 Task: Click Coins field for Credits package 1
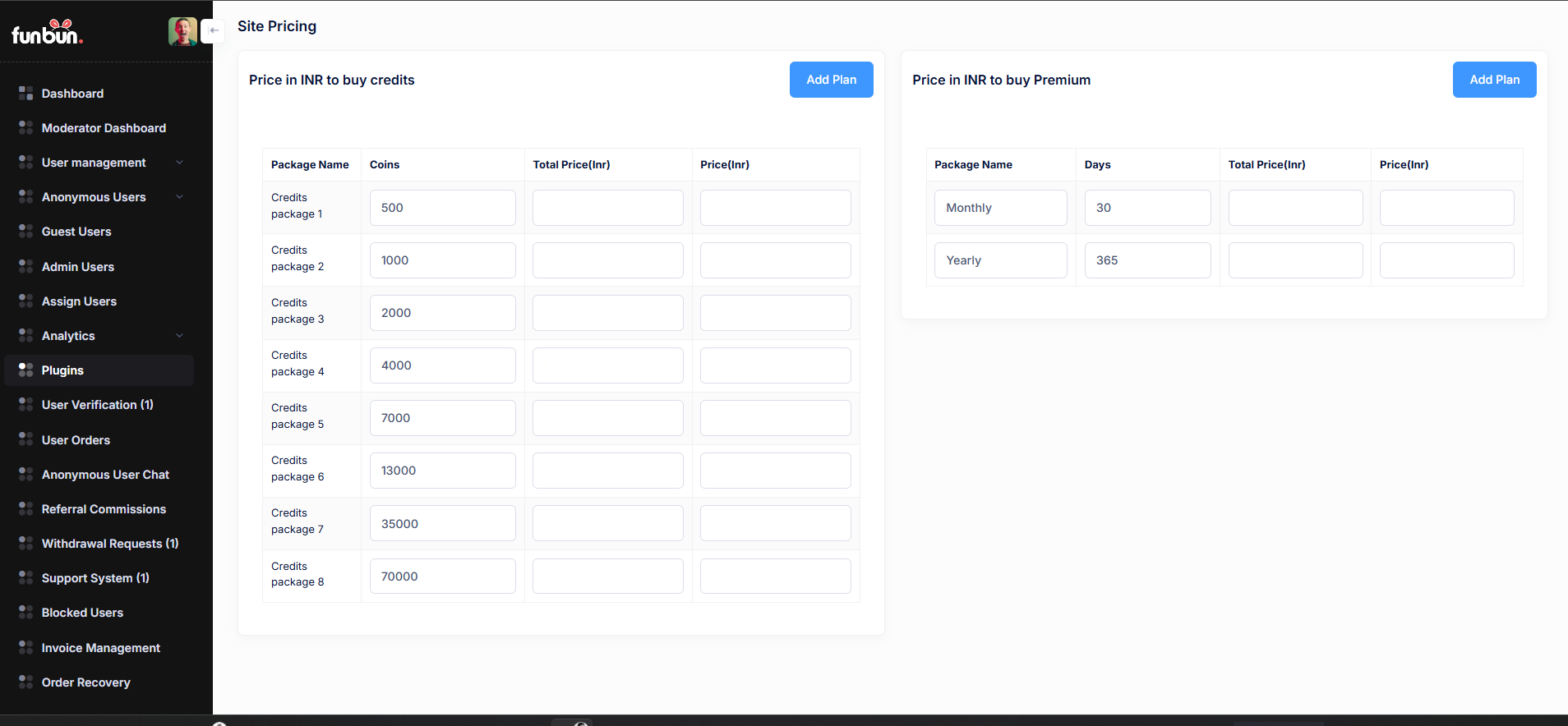442,208
